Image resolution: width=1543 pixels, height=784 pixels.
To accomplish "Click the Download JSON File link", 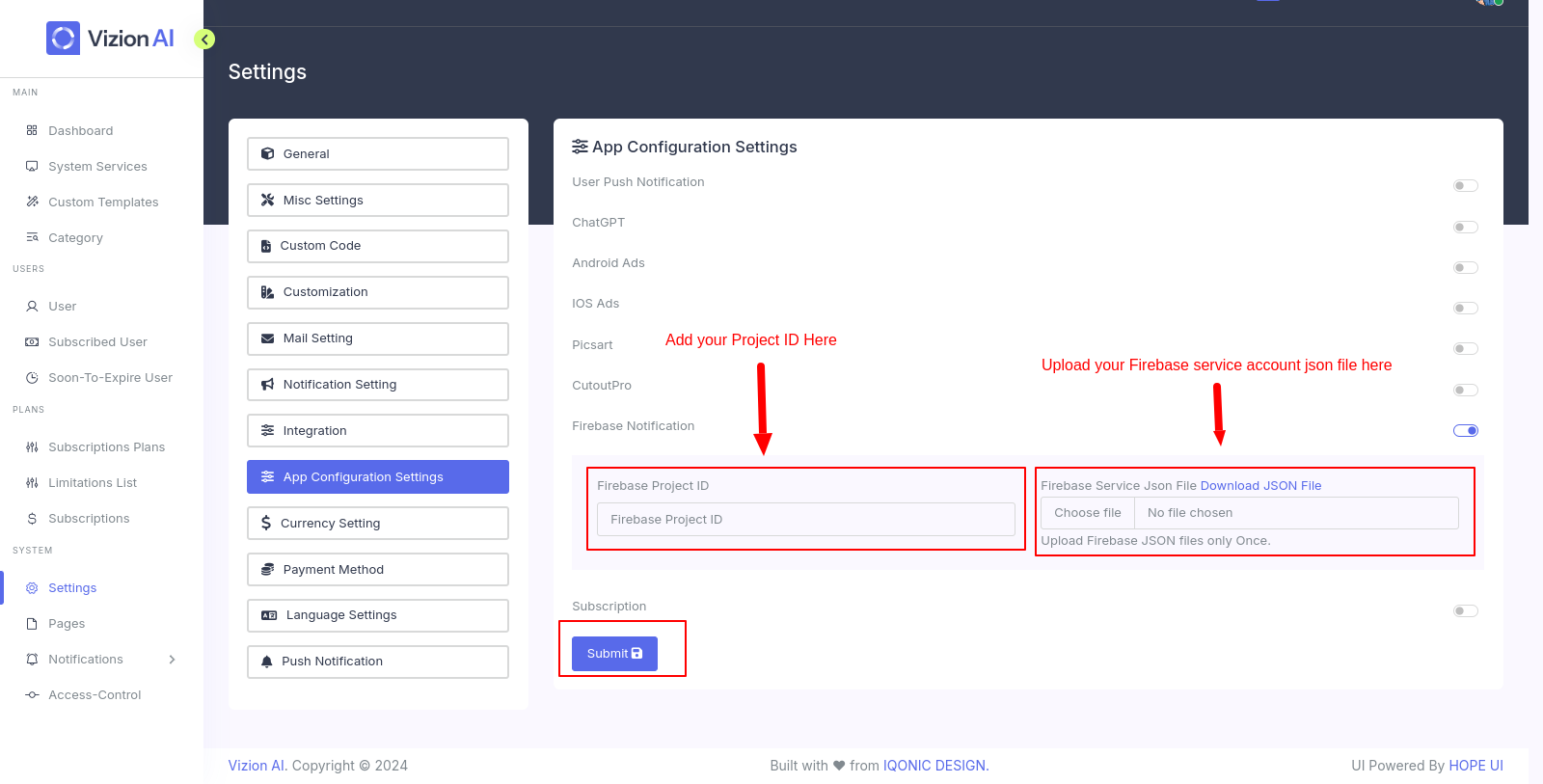I will pyautogui.click(x=1260, y=486).
